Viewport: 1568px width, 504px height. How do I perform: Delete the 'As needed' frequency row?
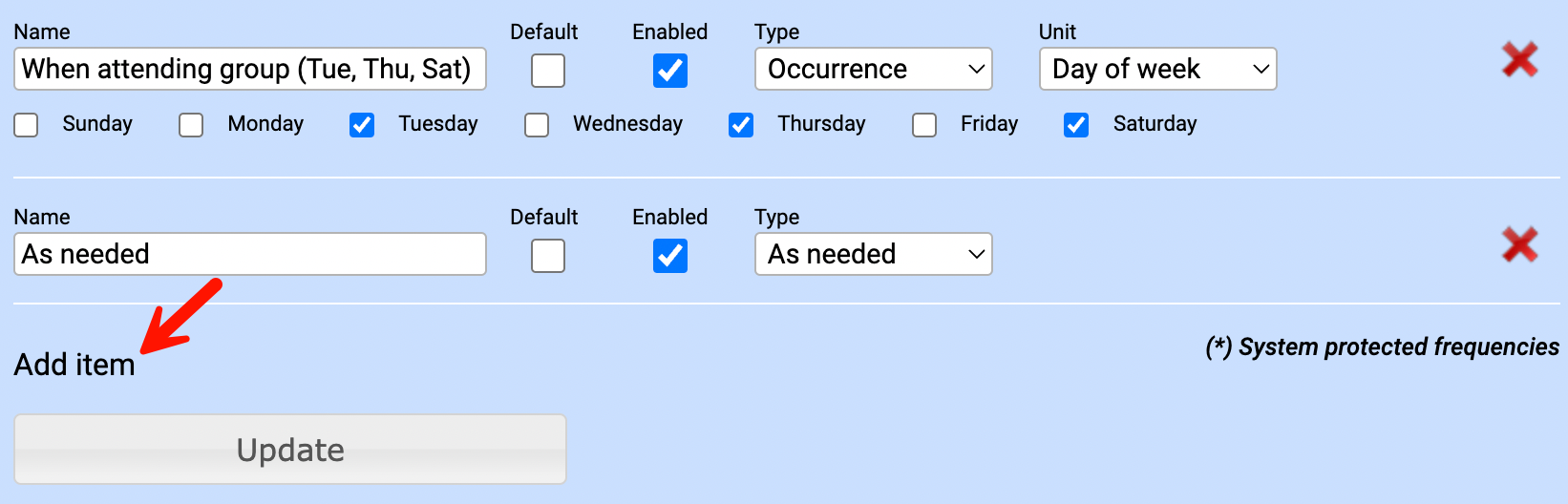coord(1519,245)
